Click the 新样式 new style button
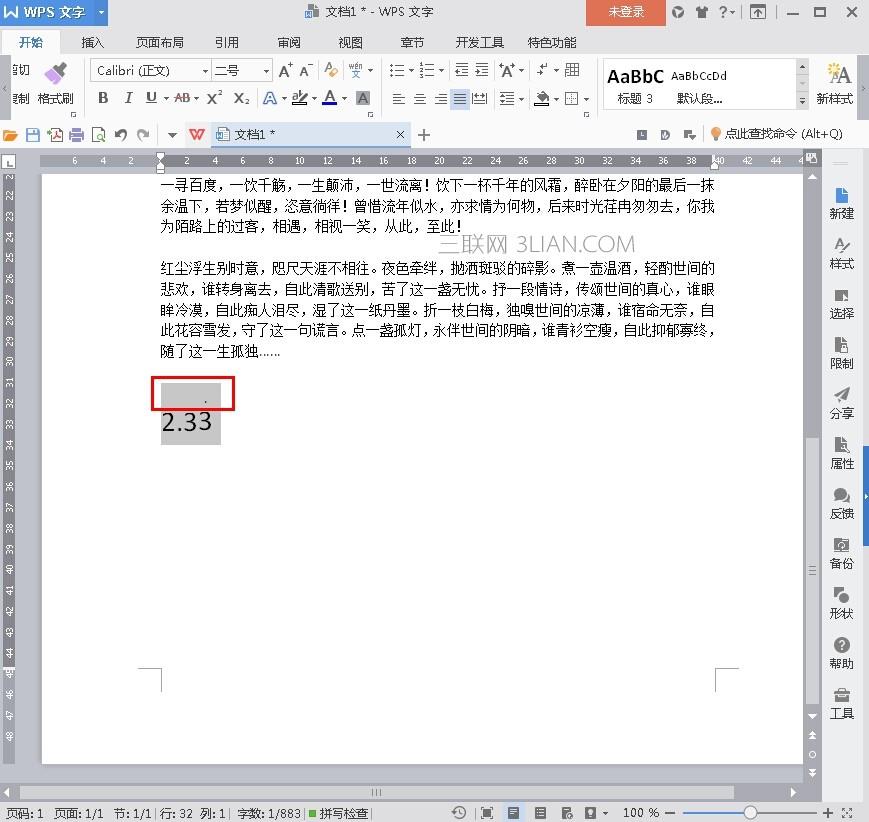This screenshot has height=822, width=869. point(834,83)
